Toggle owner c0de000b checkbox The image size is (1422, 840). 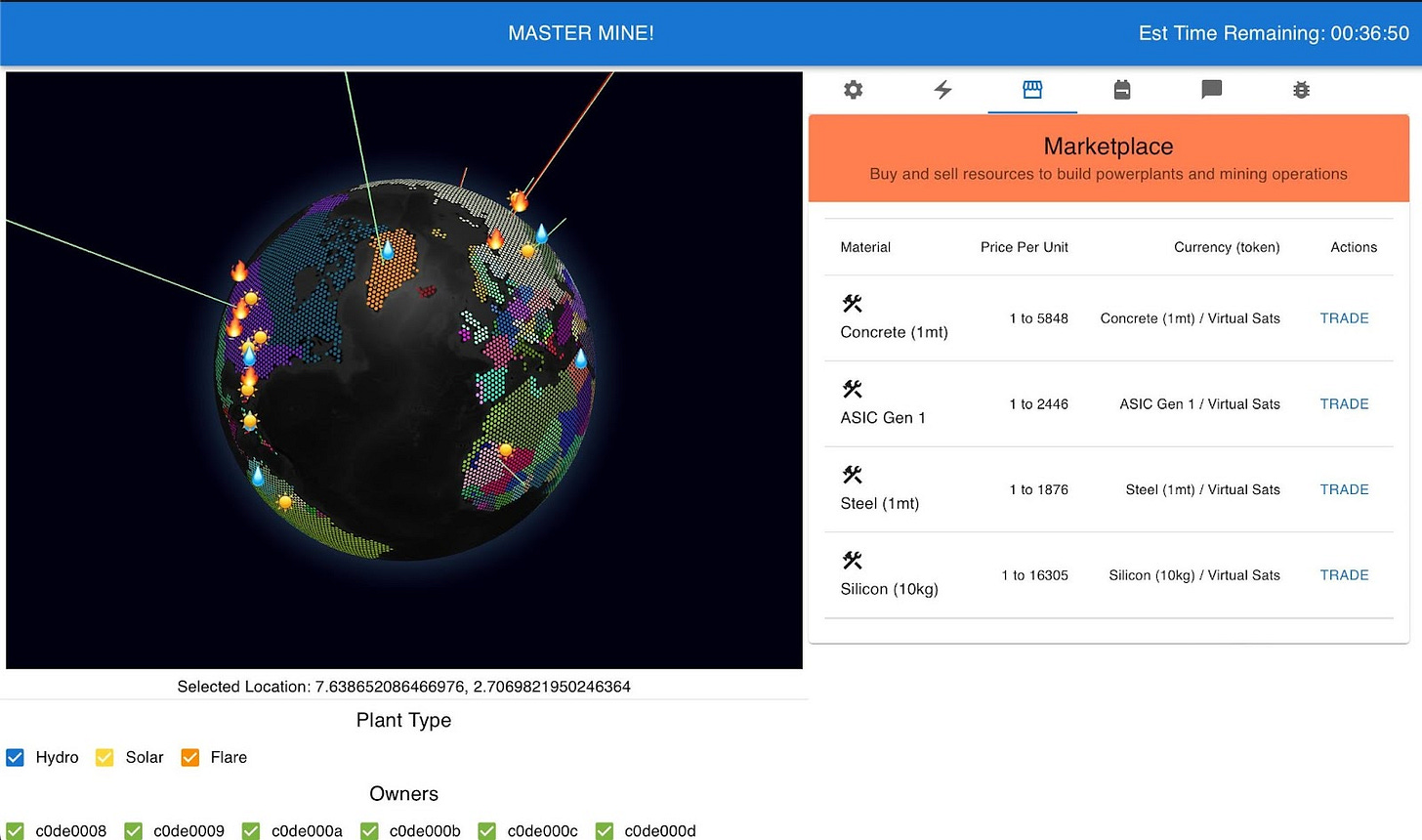(369, 831)
